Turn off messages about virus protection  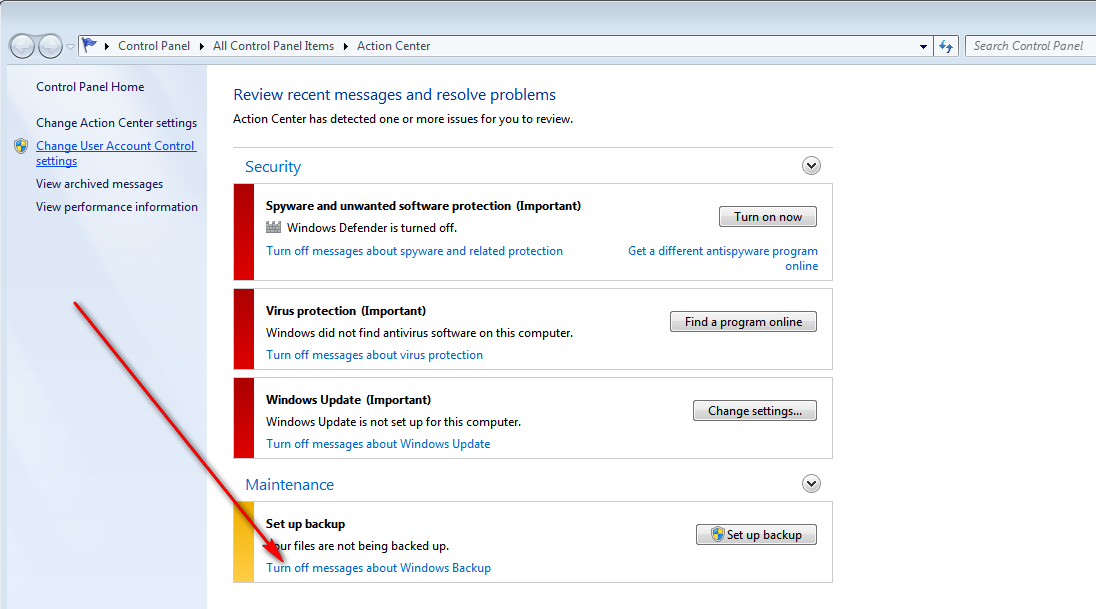[x=375, y=355]
